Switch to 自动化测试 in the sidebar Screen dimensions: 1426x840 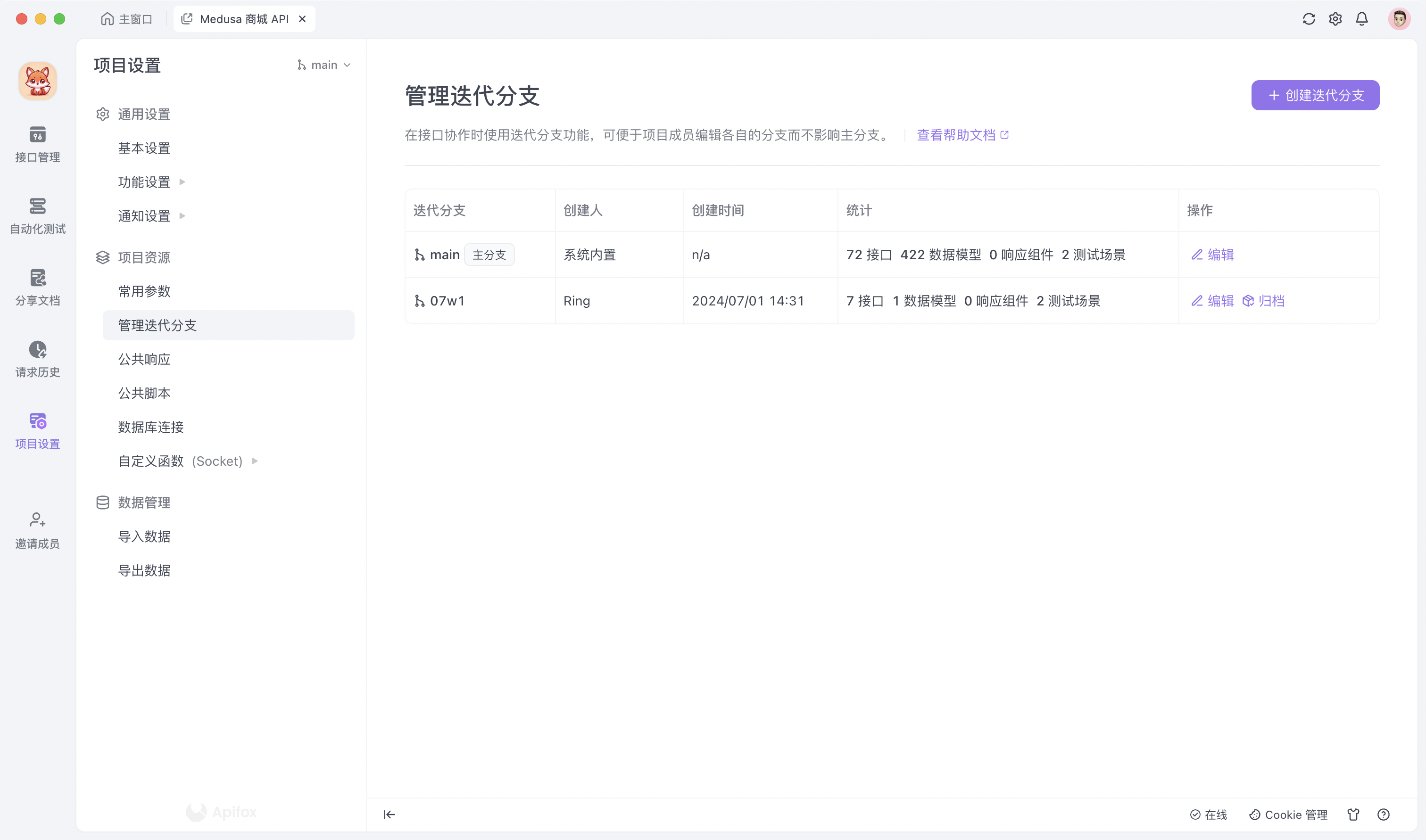click(37, 215)
